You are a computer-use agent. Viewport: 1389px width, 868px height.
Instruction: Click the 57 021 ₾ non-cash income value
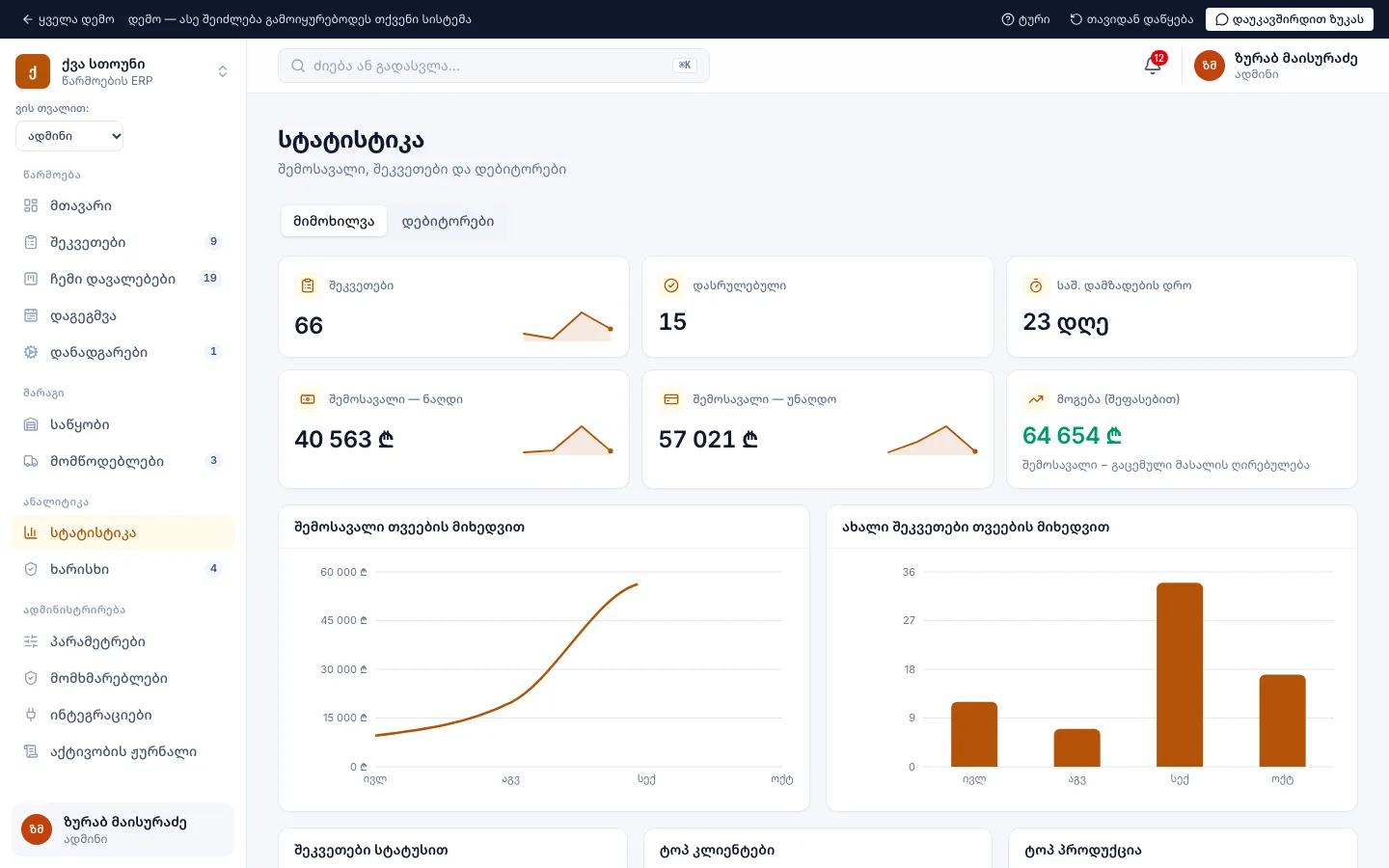click(x=708, y=440)
